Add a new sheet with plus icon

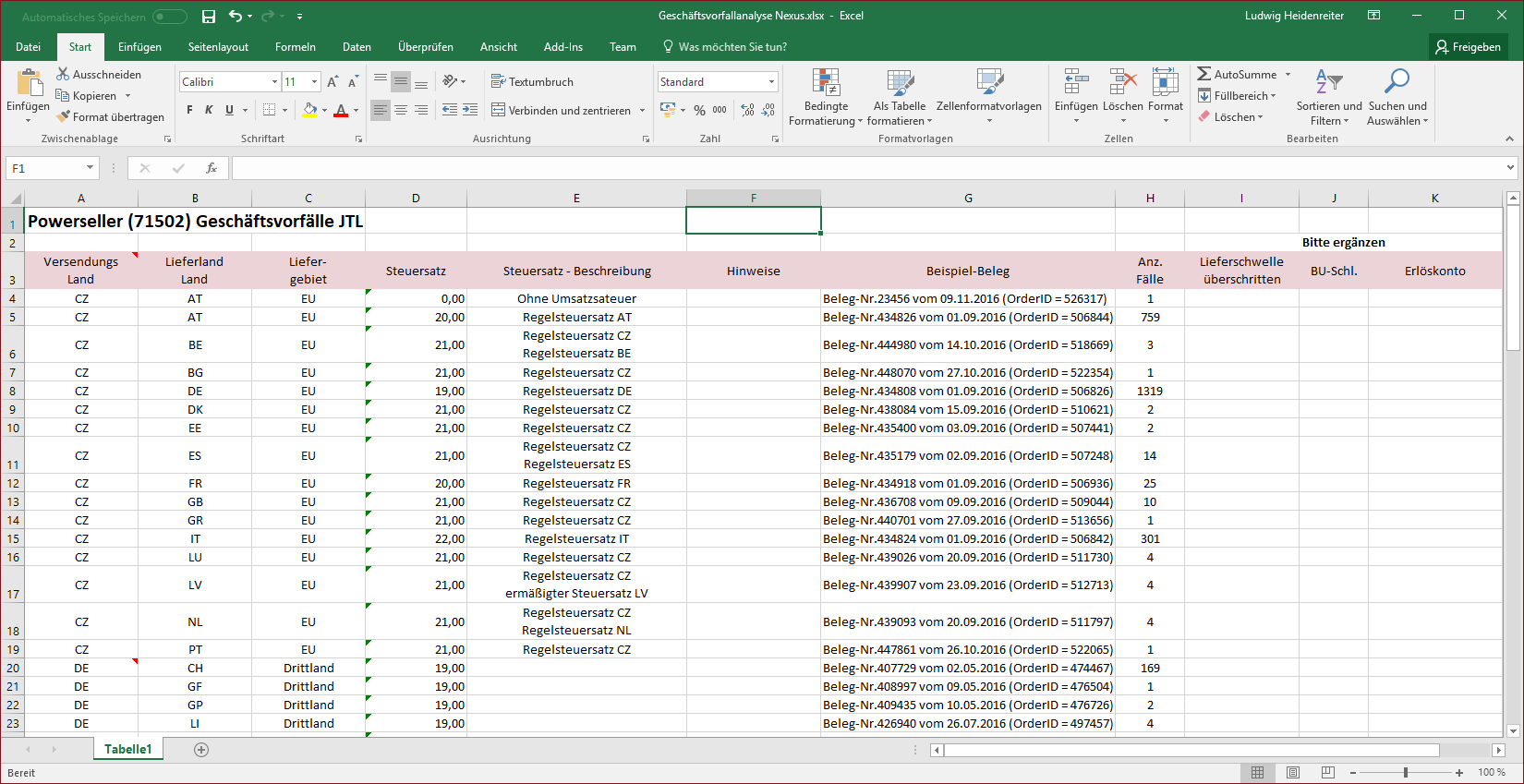tap(201, 749)
